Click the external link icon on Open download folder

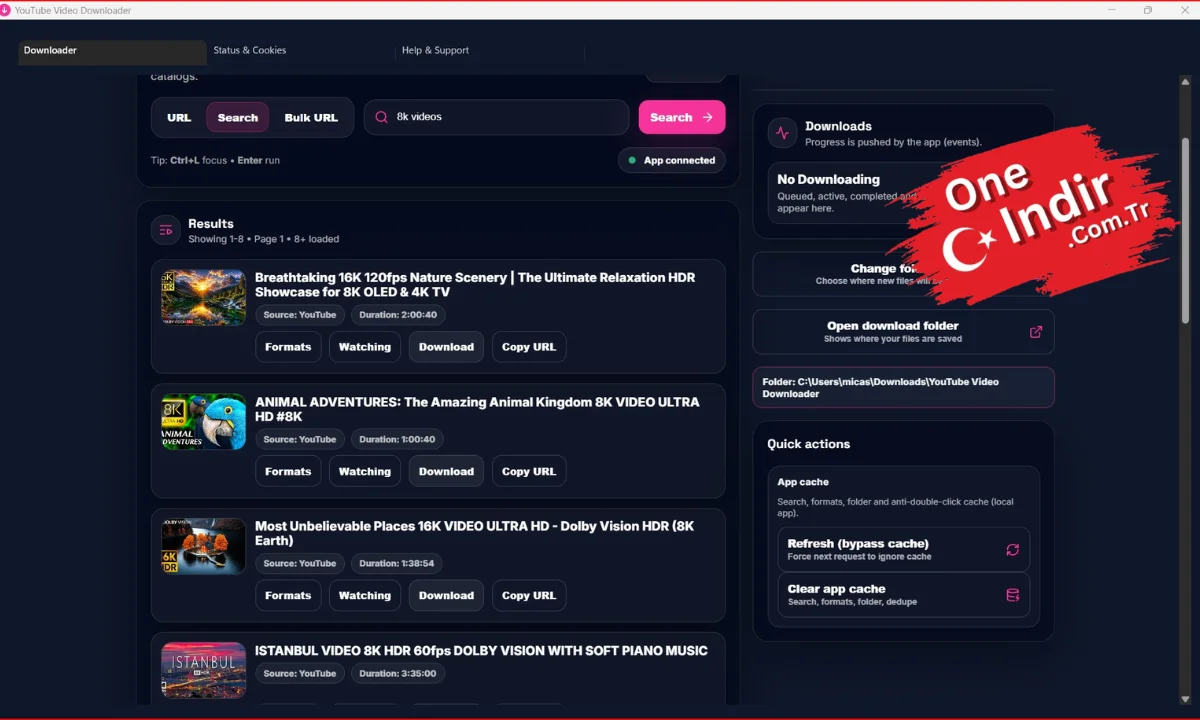pyautogui.click(x=1036, y=332)
